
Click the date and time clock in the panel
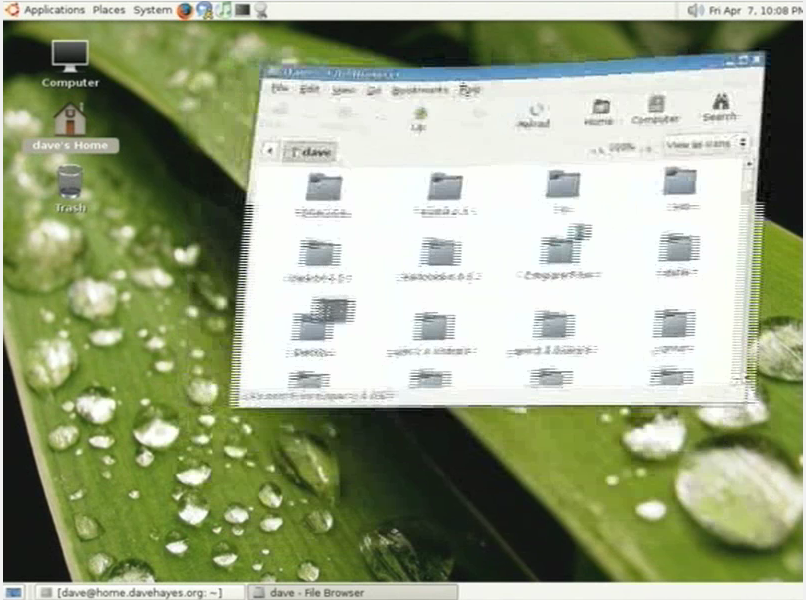(x=755, y=10)
